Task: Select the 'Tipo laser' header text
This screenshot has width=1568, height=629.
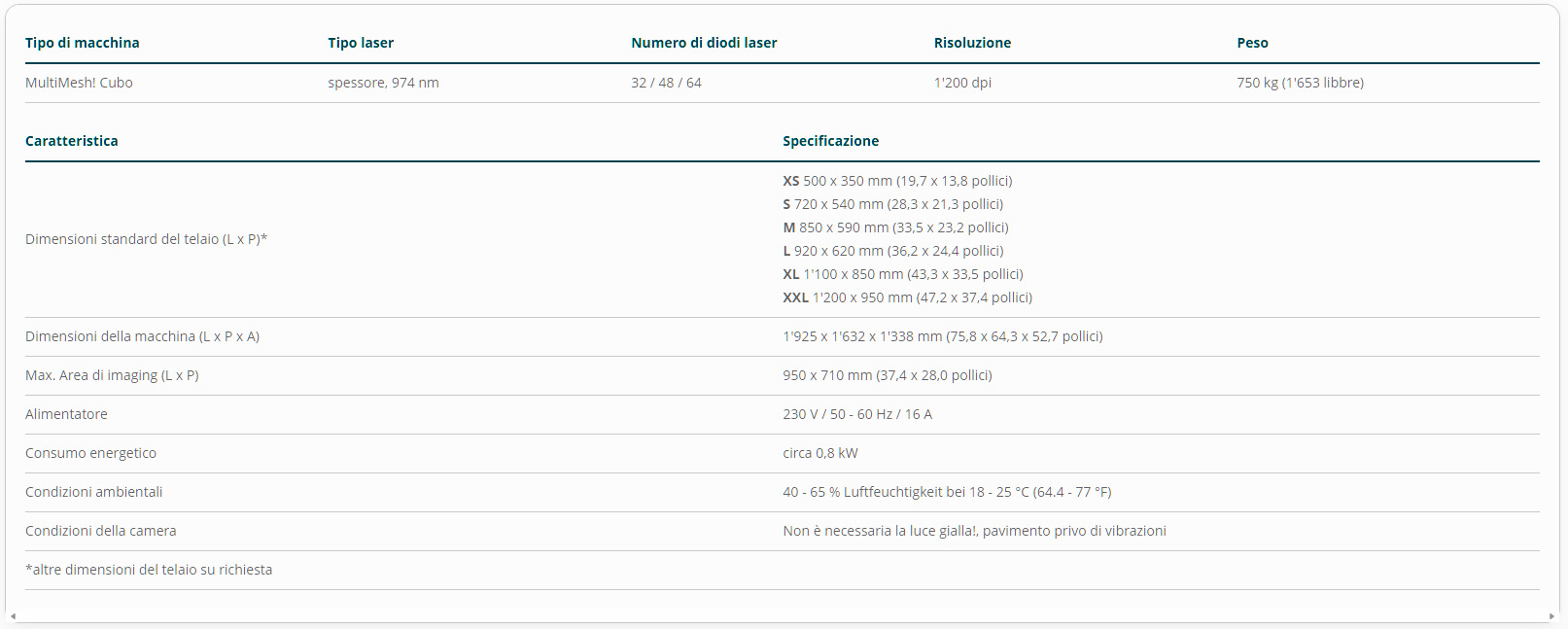Action: click(x=361, y=43)
